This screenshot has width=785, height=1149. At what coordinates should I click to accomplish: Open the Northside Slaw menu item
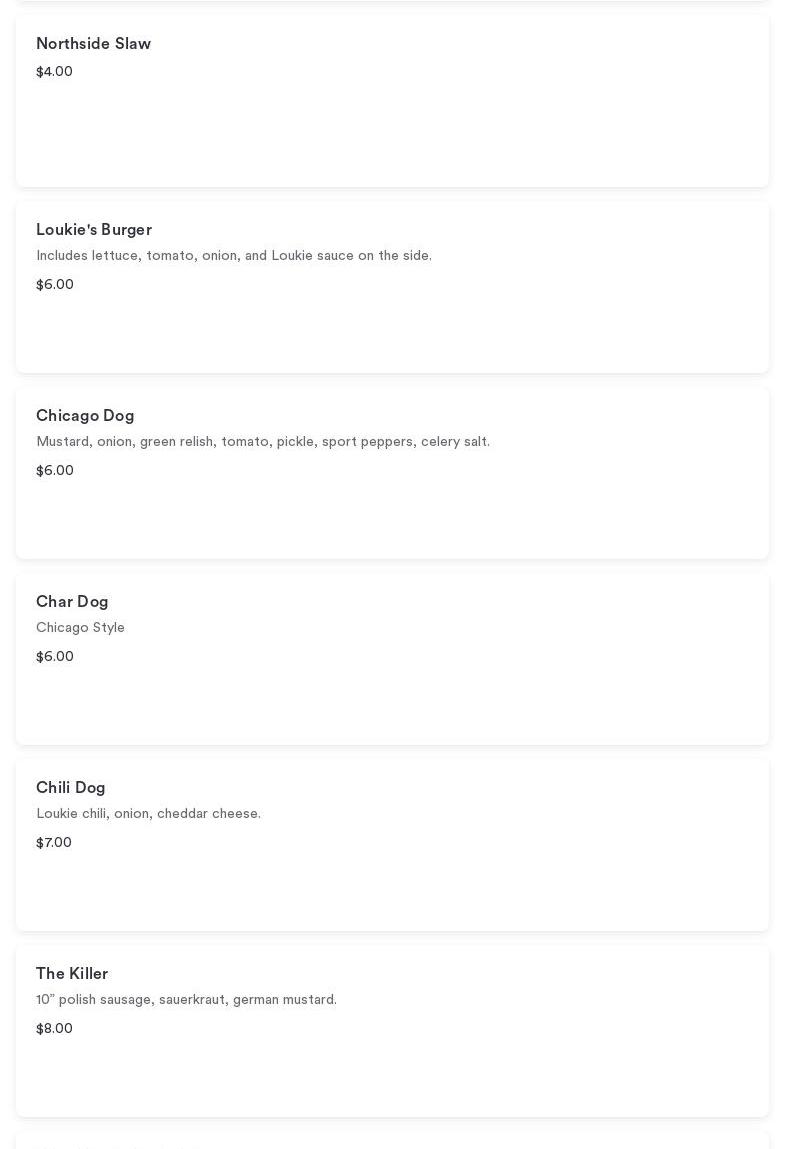click(x=93, y=44)
